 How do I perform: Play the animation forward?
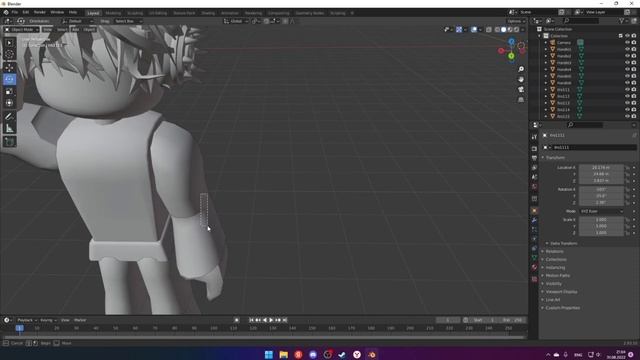click(271, 320)
